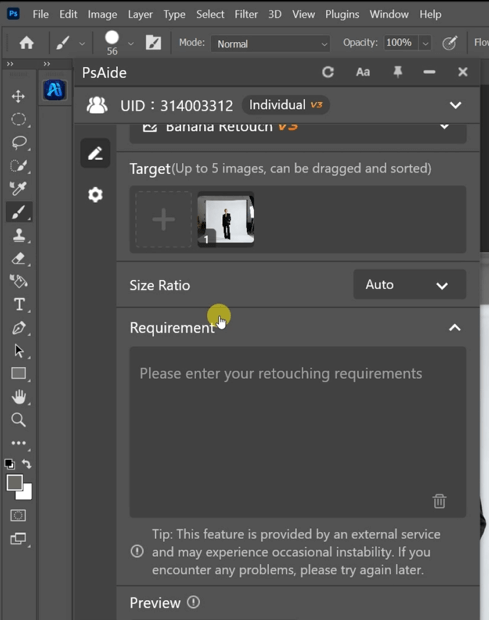
Task: Add a target image with plus box
Action: 163,219
